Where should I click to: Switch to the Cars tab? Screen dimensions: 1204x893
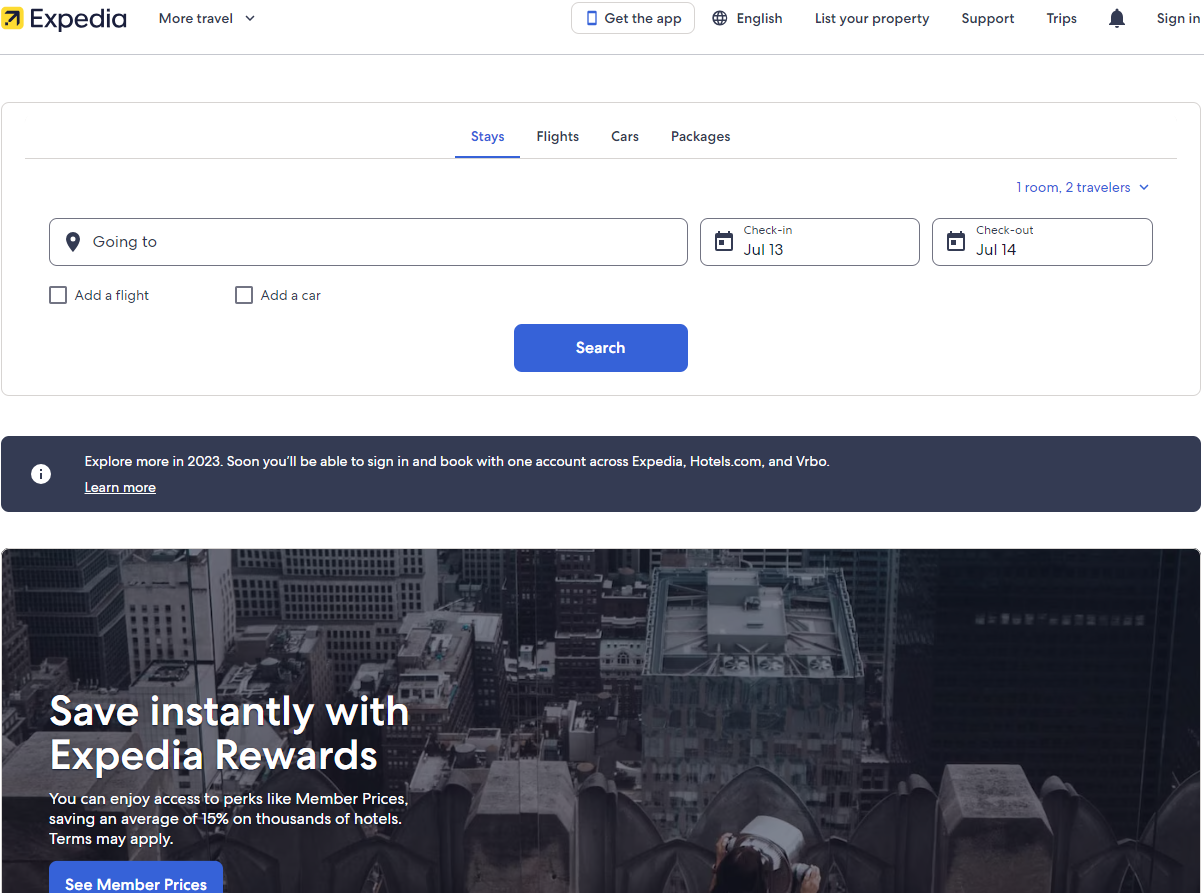coord(625,137)
